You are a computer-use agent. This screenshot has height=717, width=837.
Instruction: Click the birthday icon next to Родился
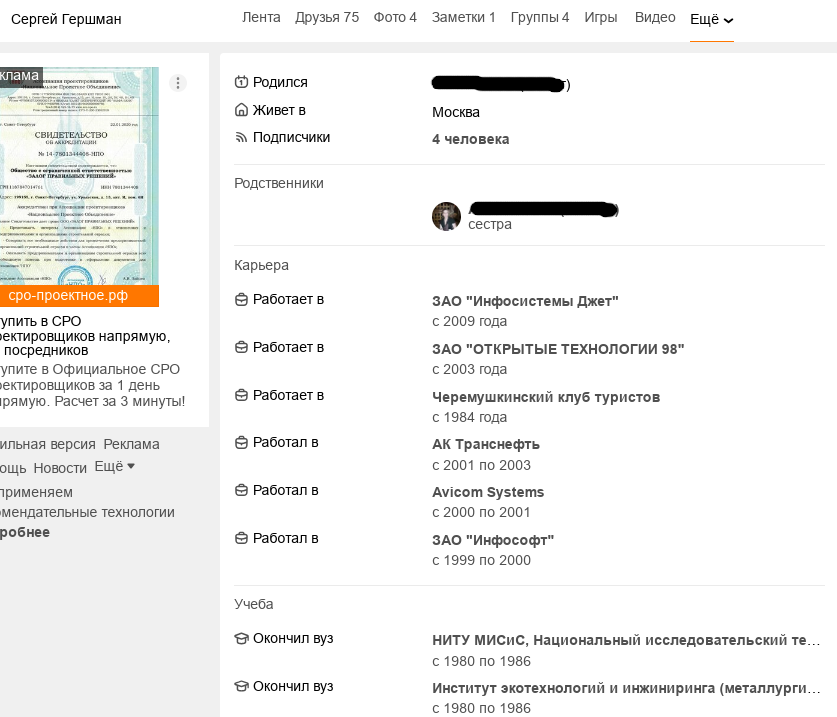tap(241, 83)
